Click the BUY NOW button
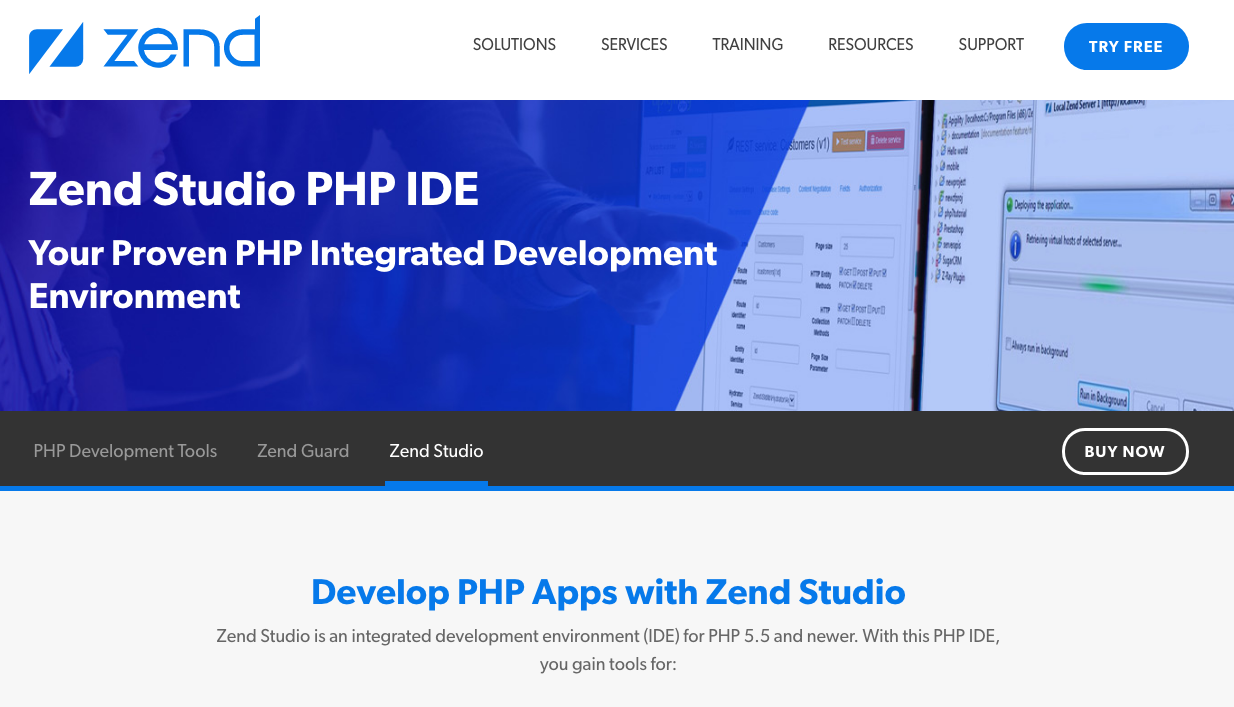 [1124, 451]
